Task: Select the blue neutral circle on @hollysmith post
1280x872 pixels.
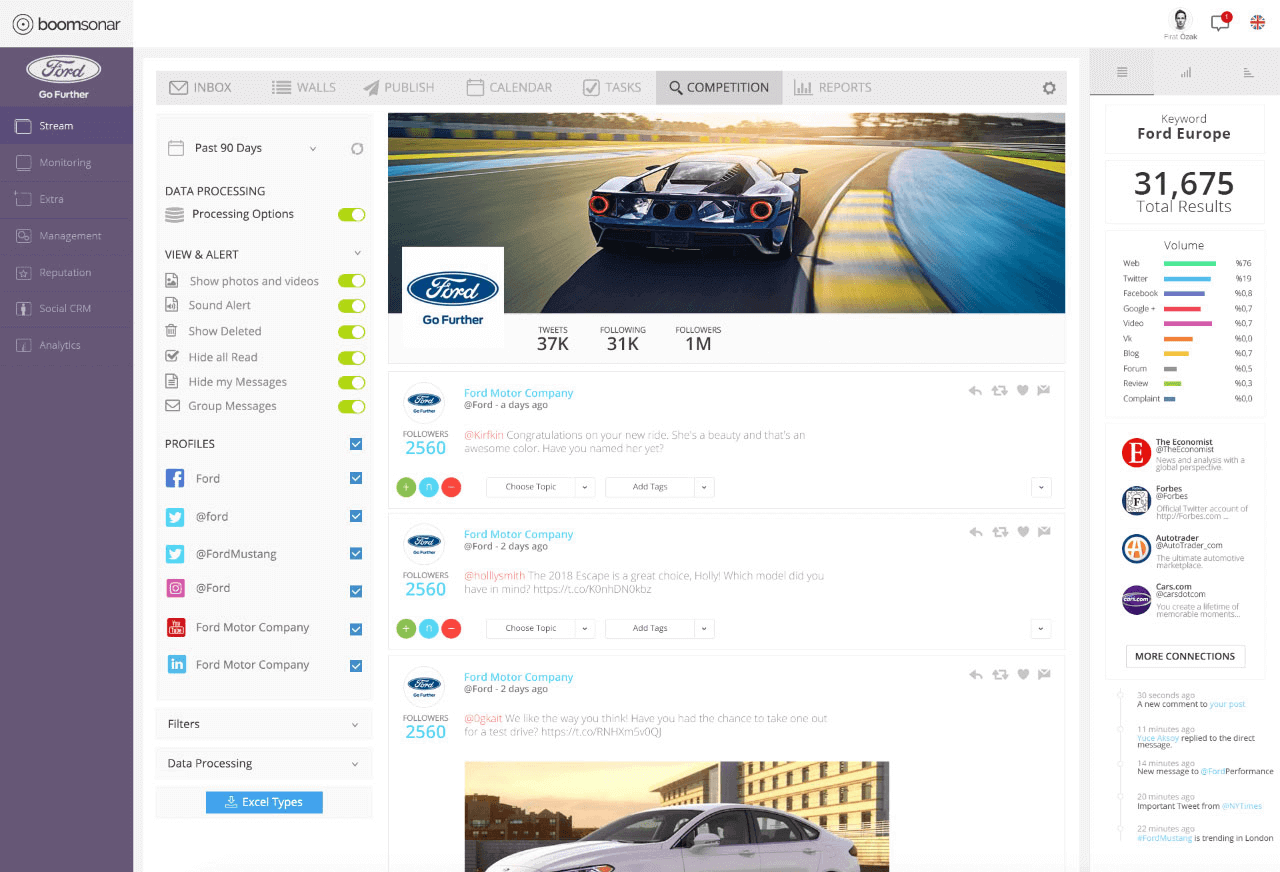Action: click(x=428, y=629)
